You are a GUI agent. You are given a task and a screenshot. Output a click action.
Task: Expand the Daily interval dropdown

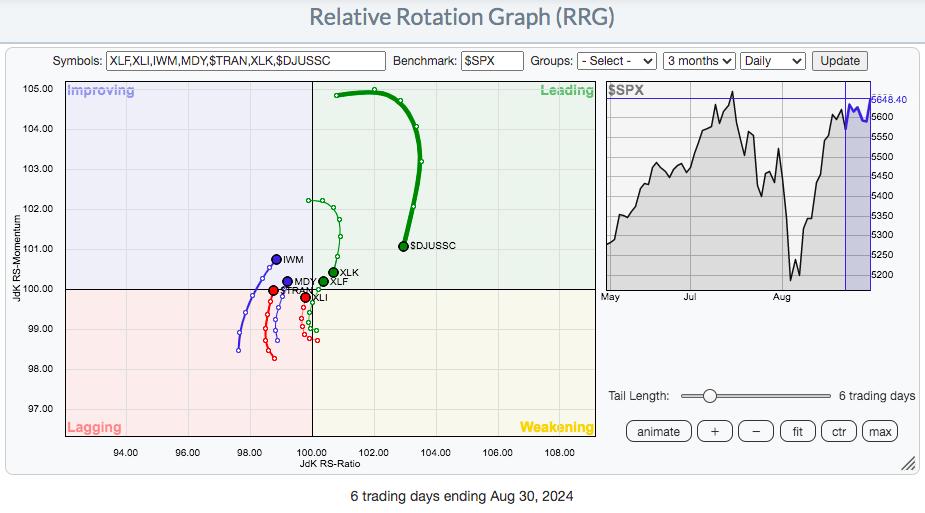tap(773, 61)
